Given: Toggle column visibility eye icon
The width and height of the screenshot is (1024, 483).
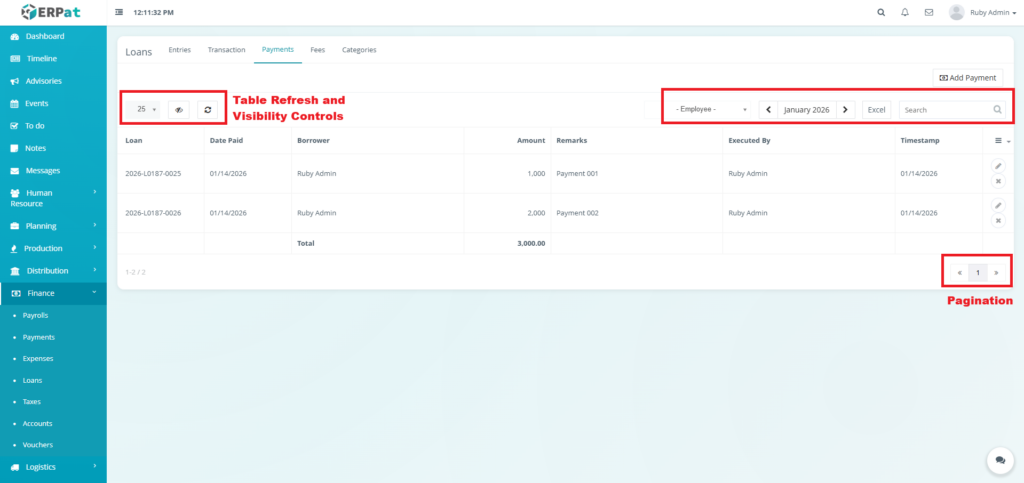Looking at the screenshot, I should [x=179, y=109].
